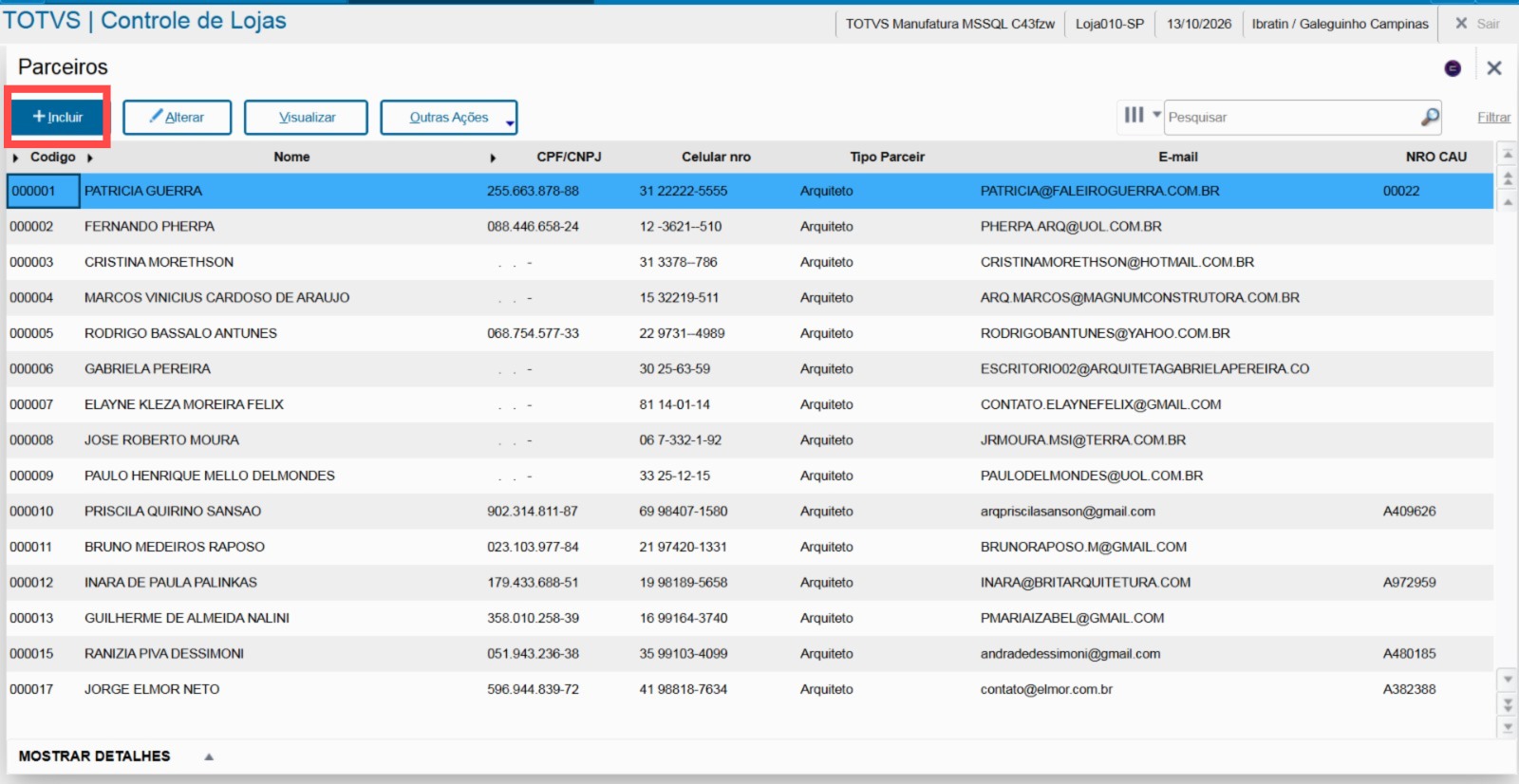Screen dimensions: 1519x784
Task: Click the Visualizar button
Action: click(306, 117)
